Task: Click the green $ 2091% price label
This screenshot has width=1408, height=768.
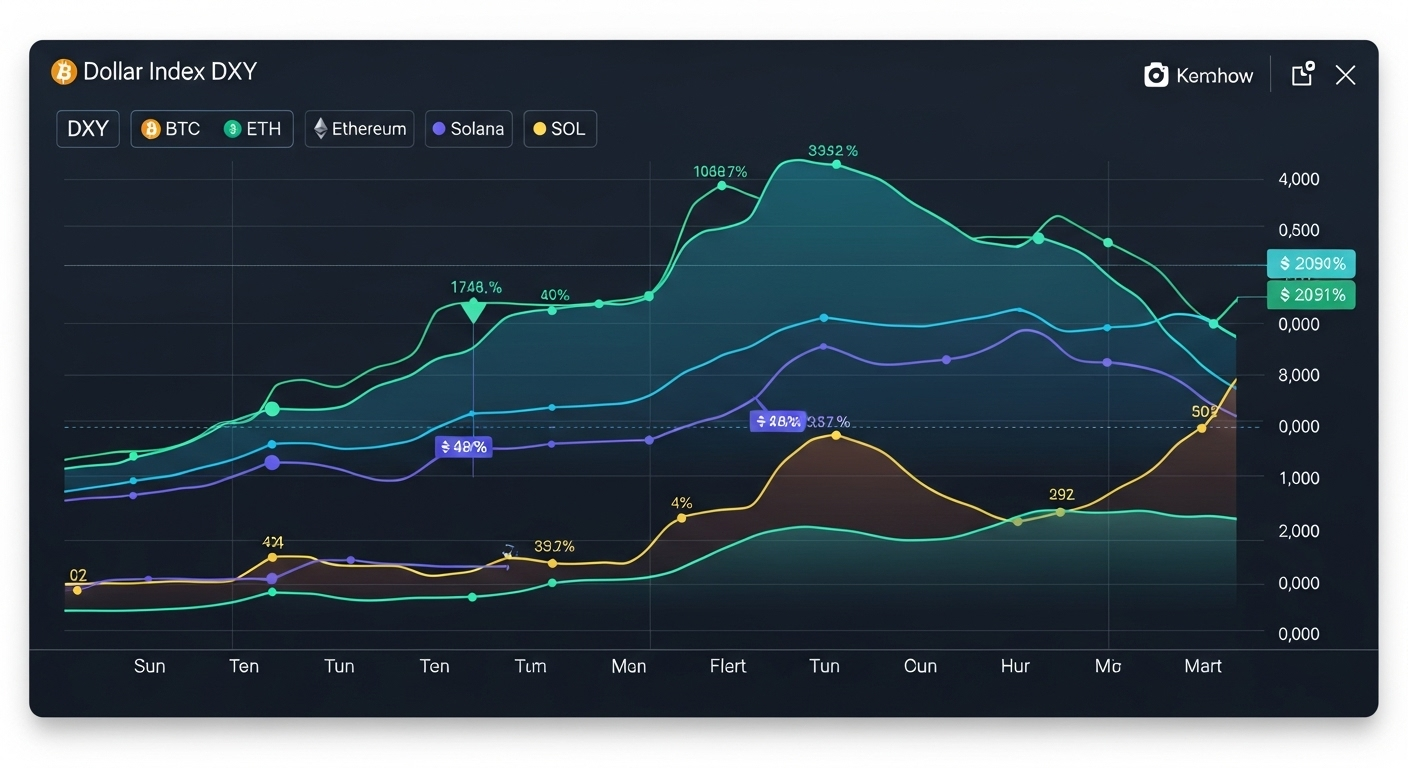Action: point(1311,295)
